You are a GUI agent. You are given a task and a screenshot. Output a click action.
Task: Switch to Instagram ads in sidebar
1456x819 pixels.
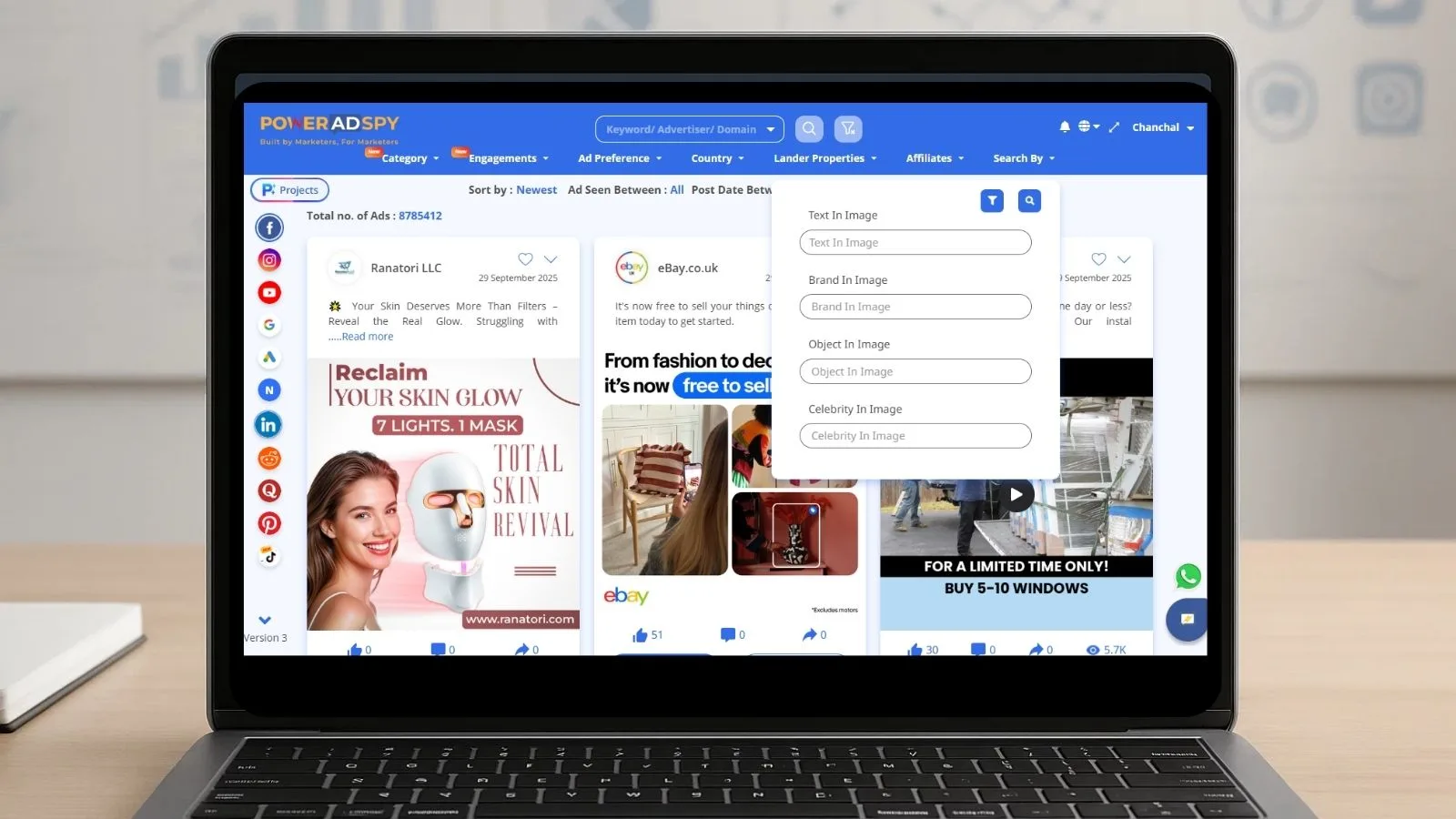269,260
